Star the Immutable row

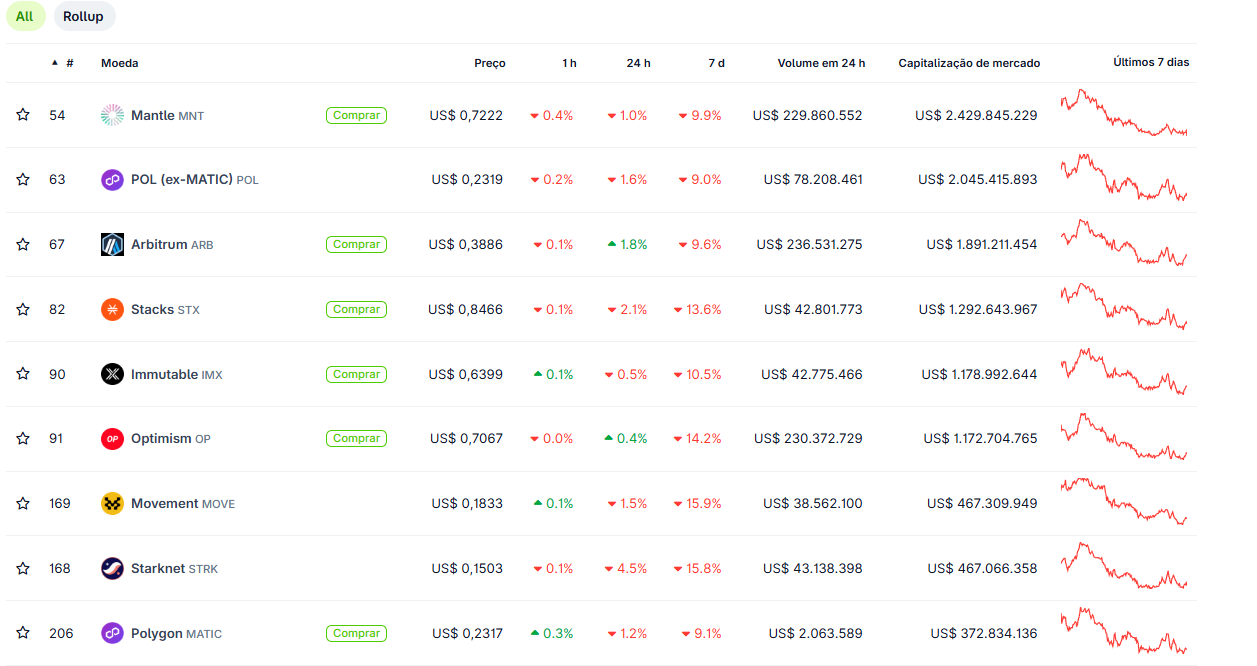[x=23, y=374]
